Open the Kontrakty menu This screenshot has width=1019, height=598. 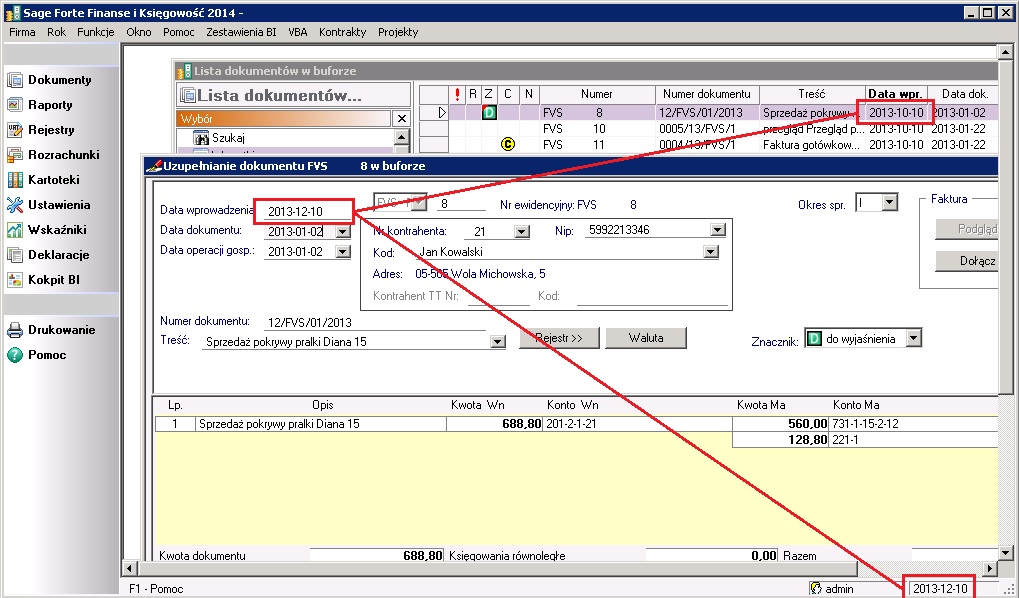(342, 32)
